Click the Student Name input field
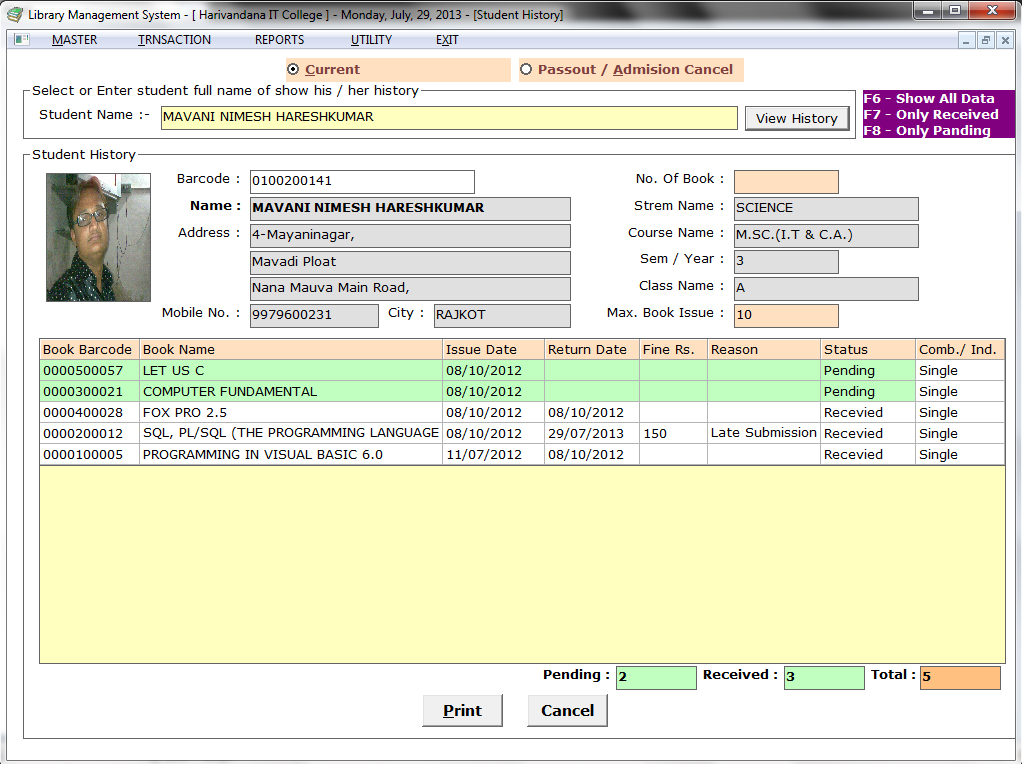Image resolution: width=1022 pixels, height=764 pixels. point(449,117)
